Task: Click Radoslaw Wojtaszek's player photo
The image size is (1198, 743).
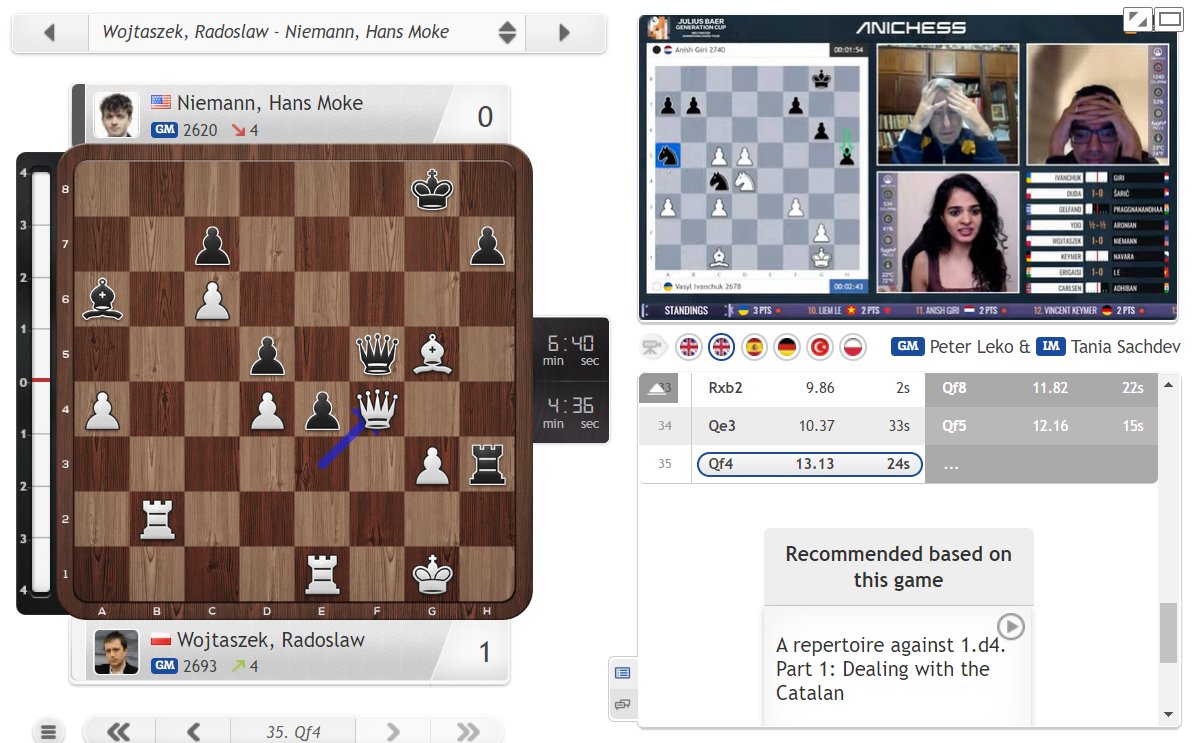Action: click(x=116, y=652)
